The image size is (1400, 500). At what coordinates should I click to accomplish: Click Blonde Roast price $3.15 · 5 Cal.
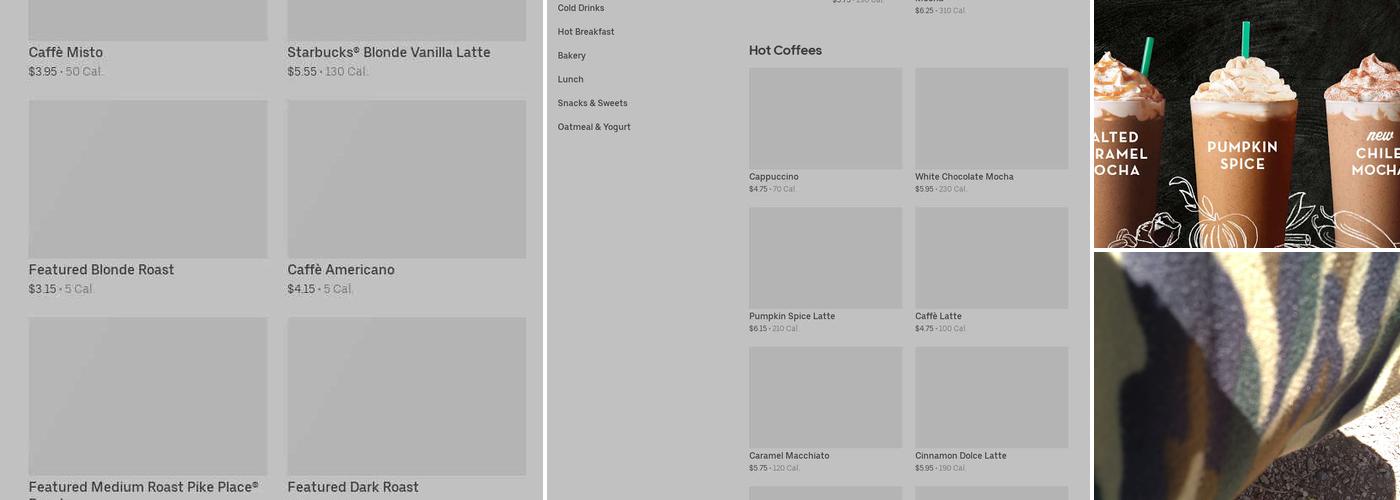coord(61,289)
